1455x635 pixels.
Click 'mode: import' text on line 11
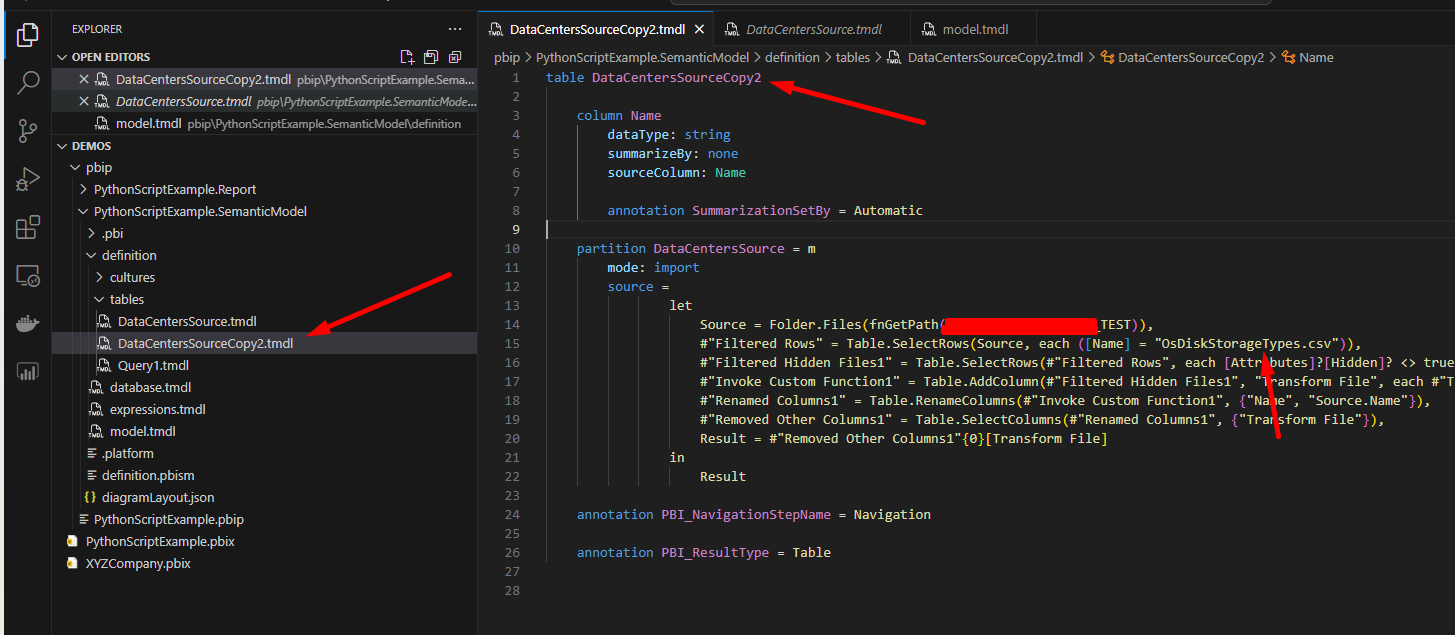(653, 267)
